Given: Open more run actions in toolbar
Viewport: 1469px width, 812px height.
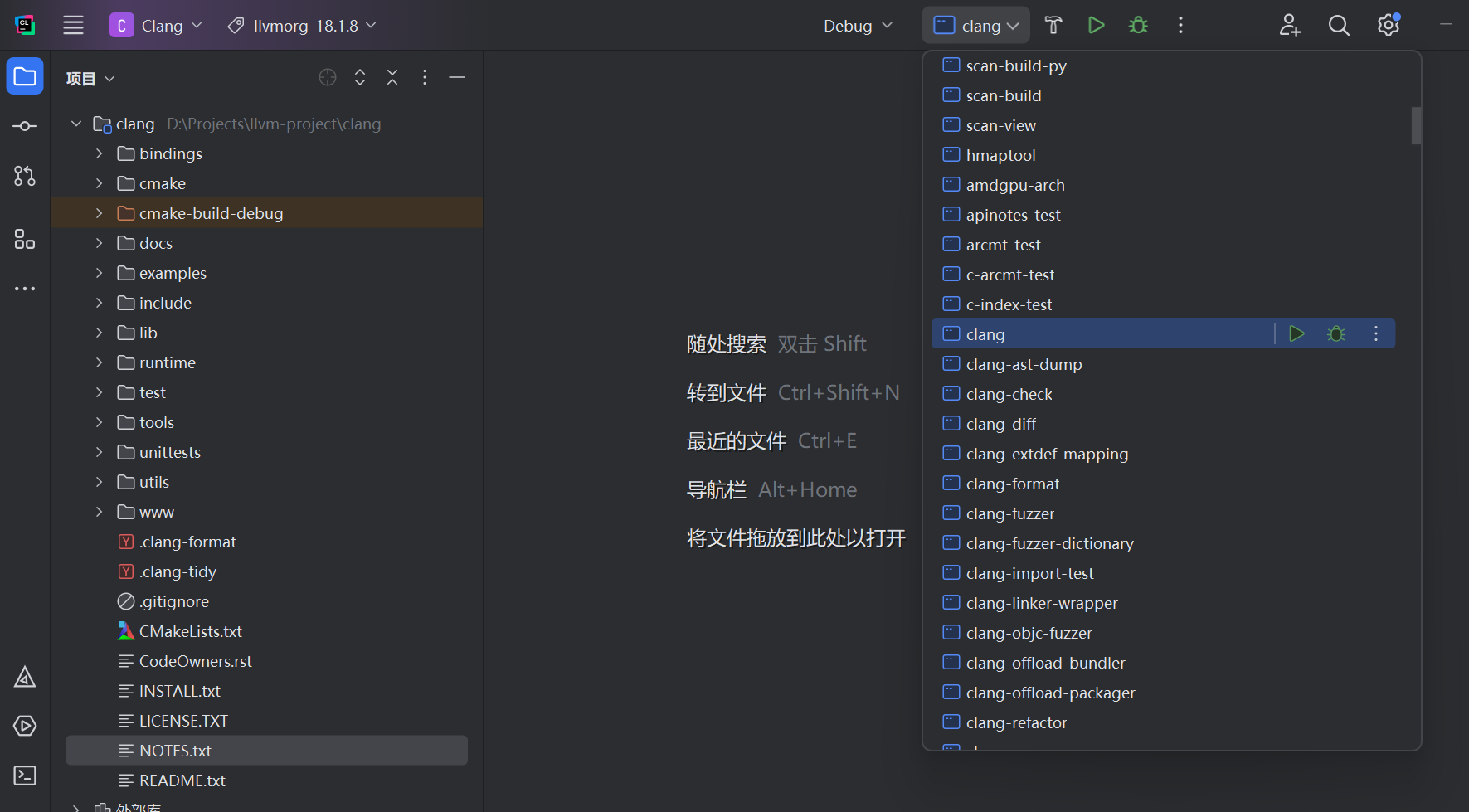Looking at the screenshot, I should 1180,25.
